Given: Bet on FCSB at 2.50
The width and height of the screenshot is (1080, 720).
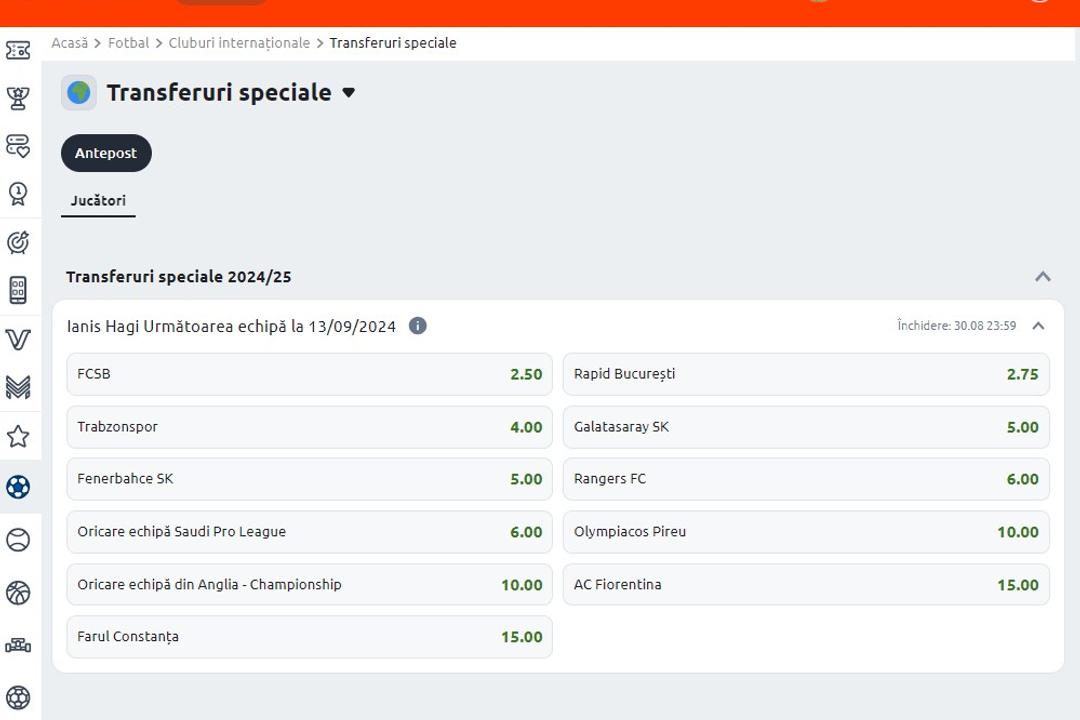Looking at the screenshot, I should [x=309, y=374].
